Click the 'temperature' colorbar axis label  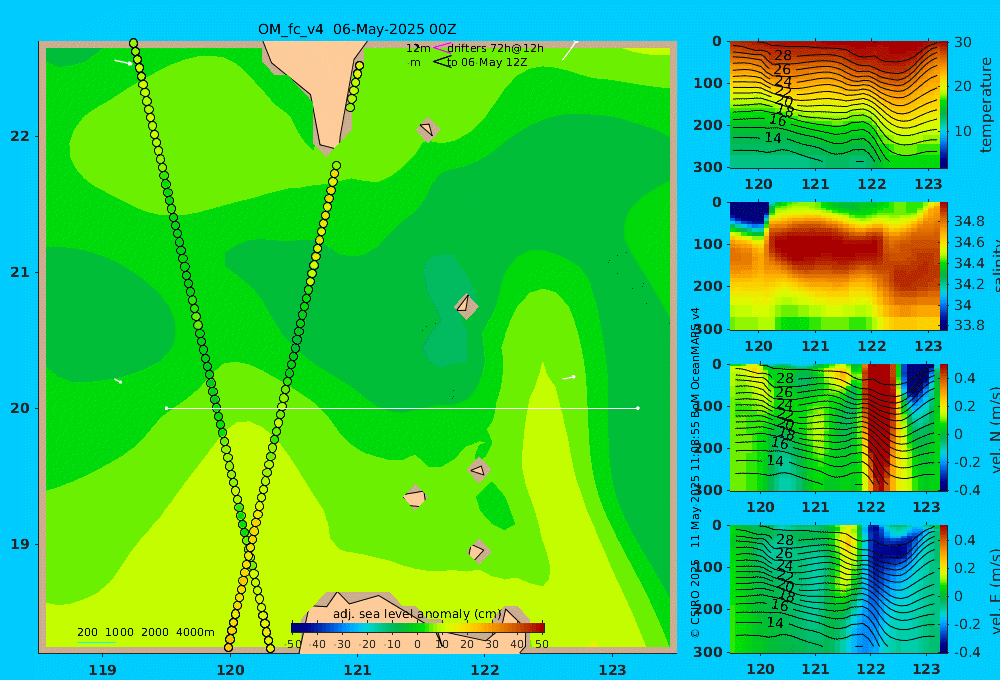986,105
